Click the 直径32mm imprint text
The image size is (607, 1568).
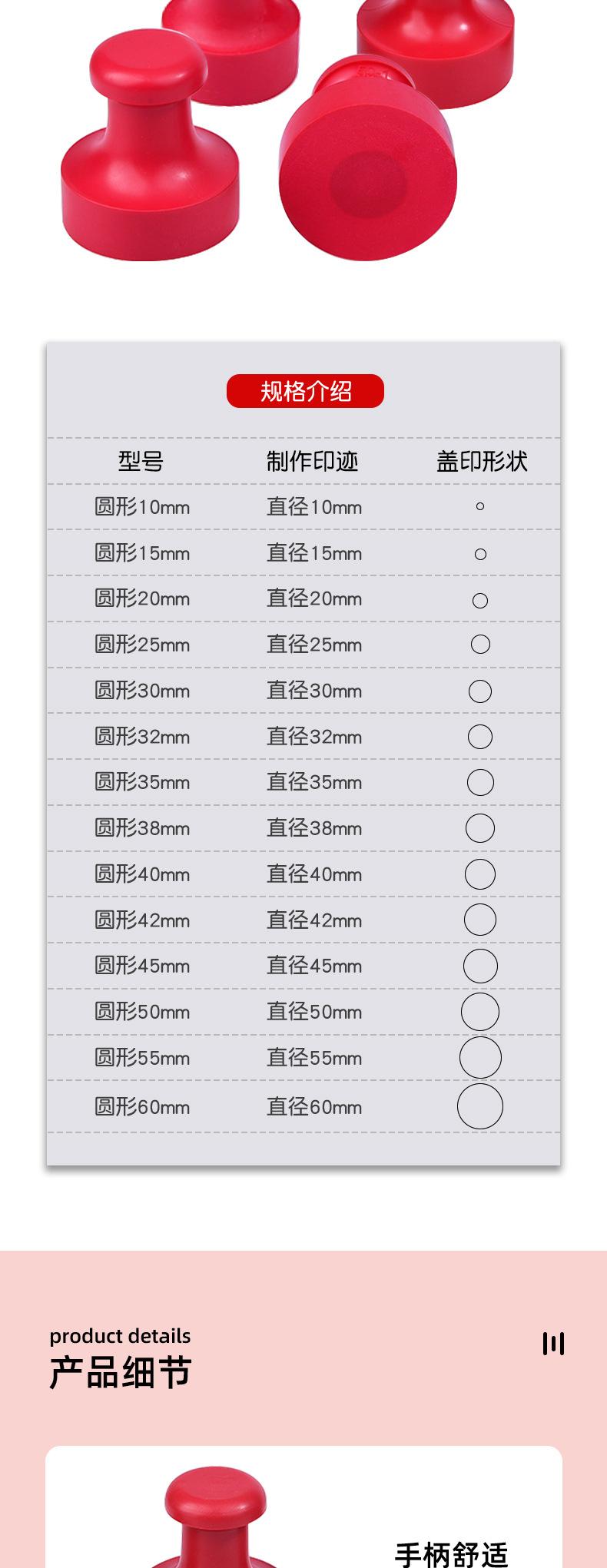(x=314, y=737)
